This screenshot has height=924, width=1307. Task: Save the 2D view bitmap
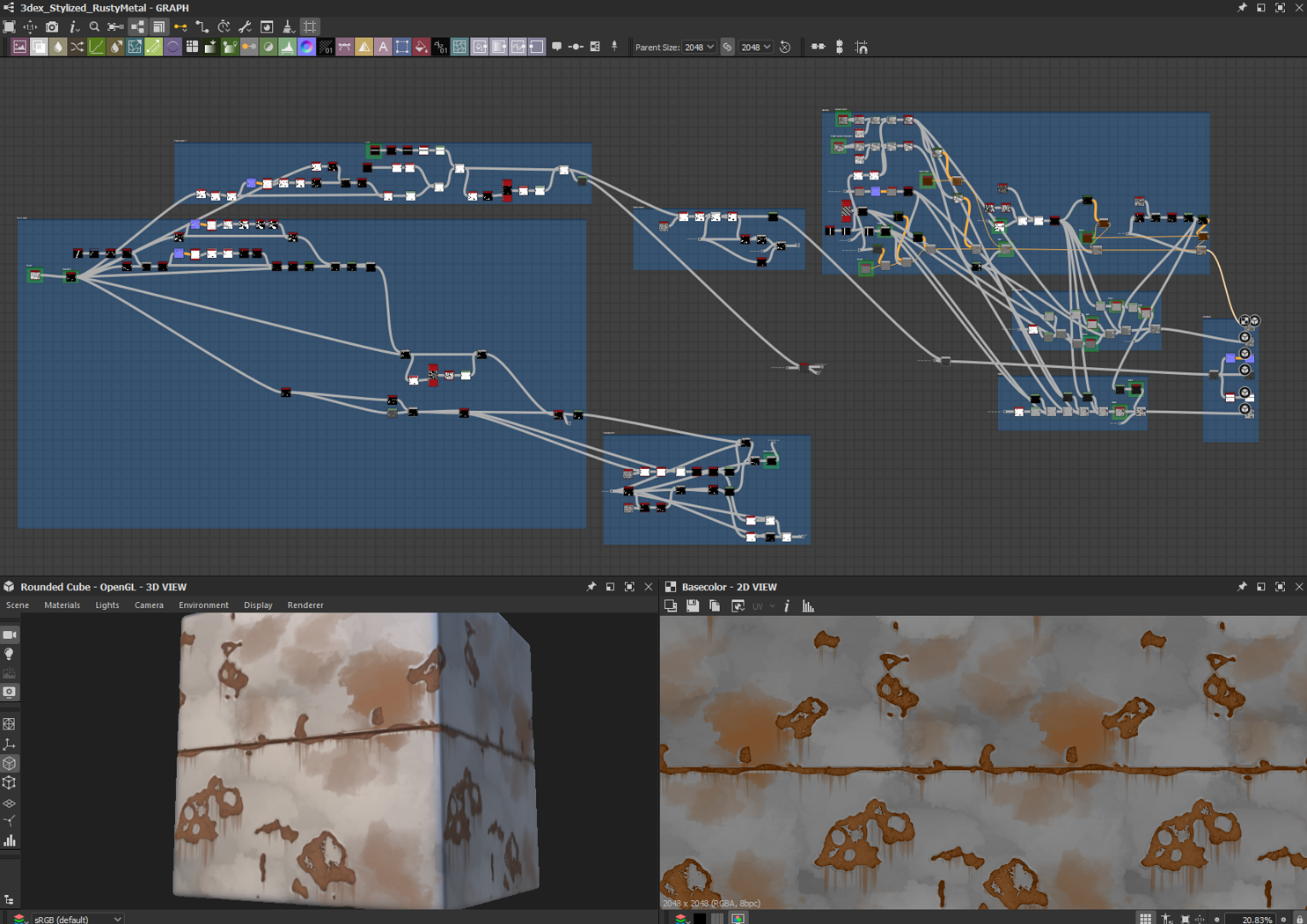693,606
